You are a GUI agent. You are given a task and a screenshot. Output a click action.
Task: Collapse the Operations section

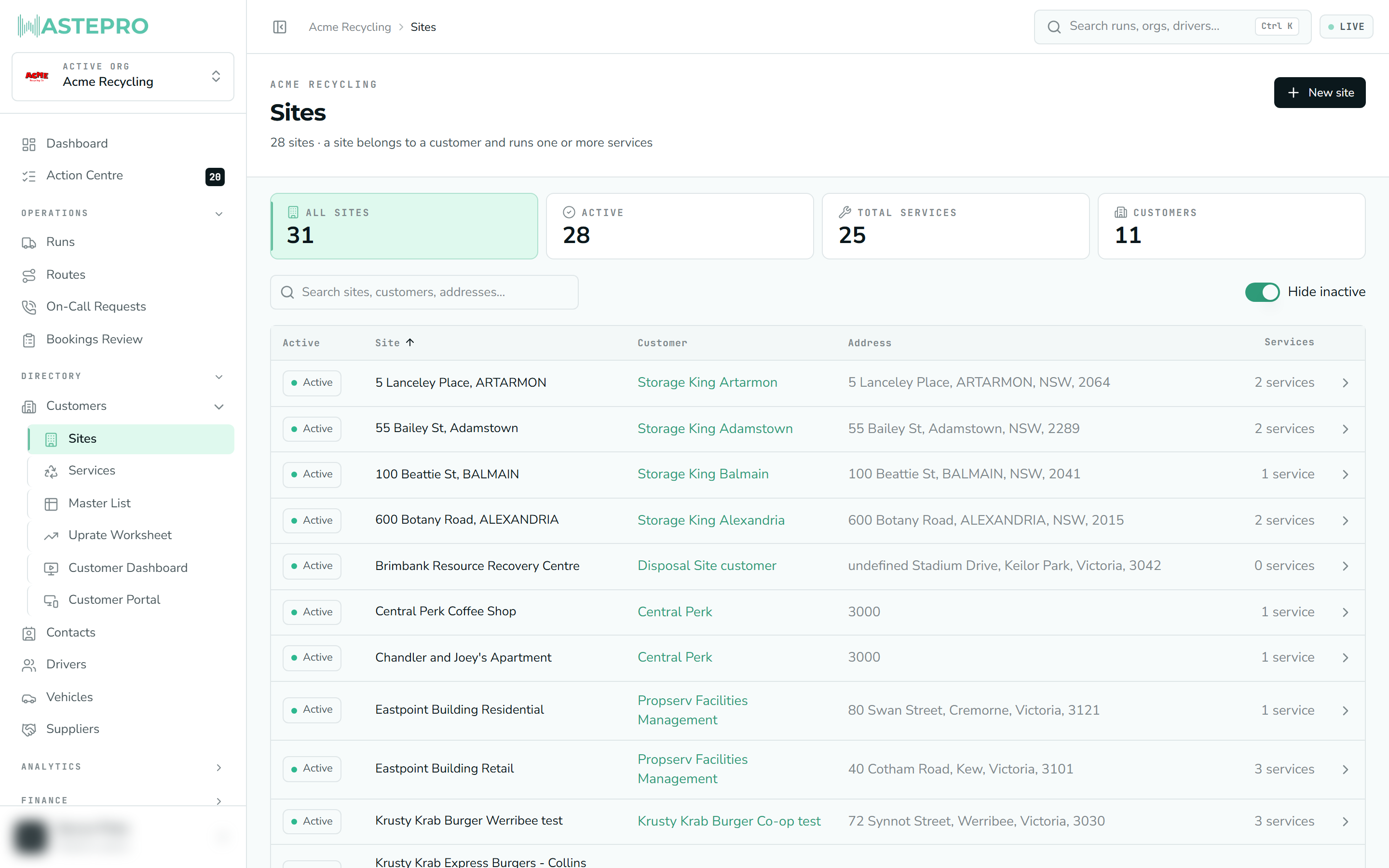point(218,214)
